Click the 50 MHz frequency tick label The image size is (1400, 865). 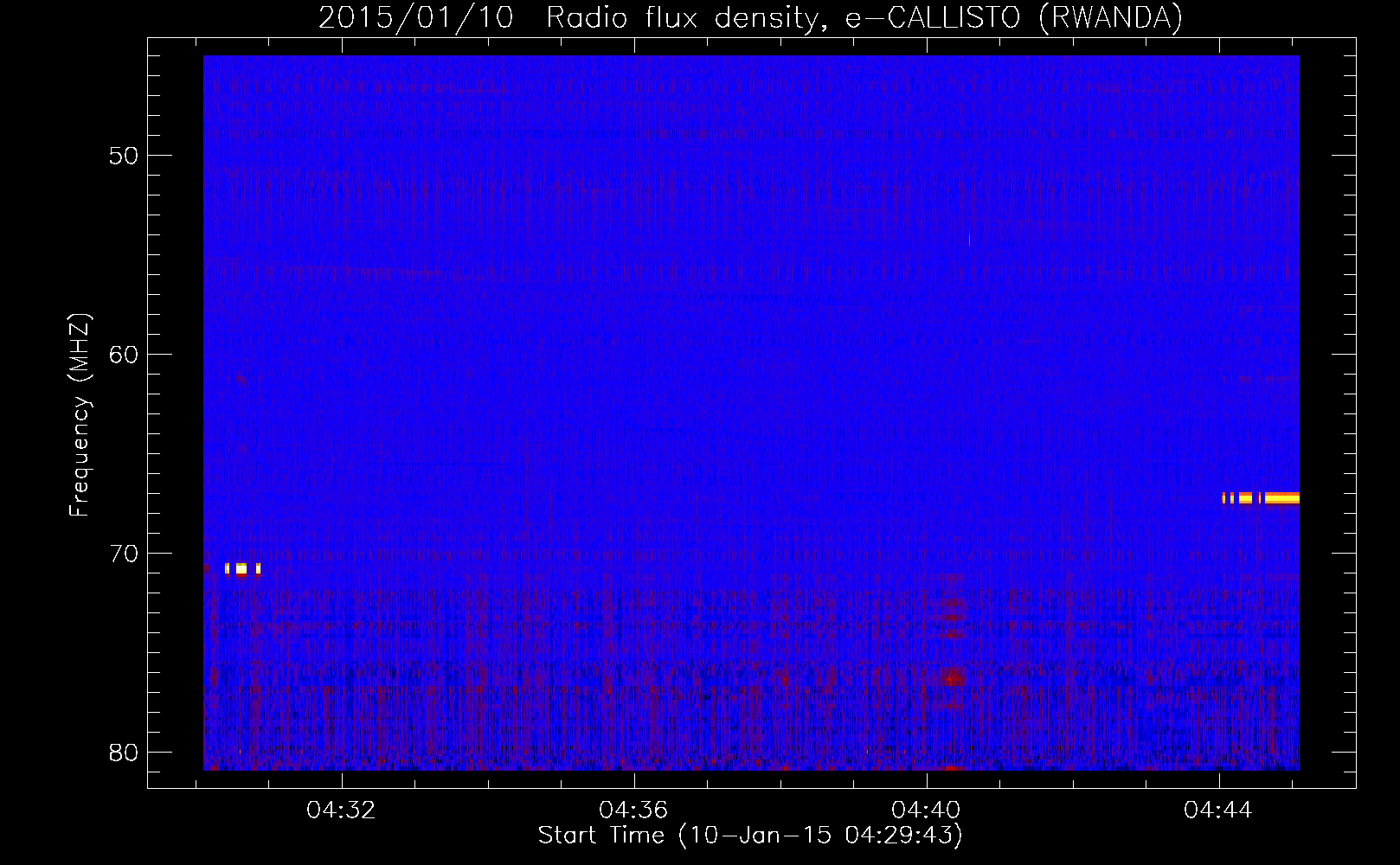123,156
